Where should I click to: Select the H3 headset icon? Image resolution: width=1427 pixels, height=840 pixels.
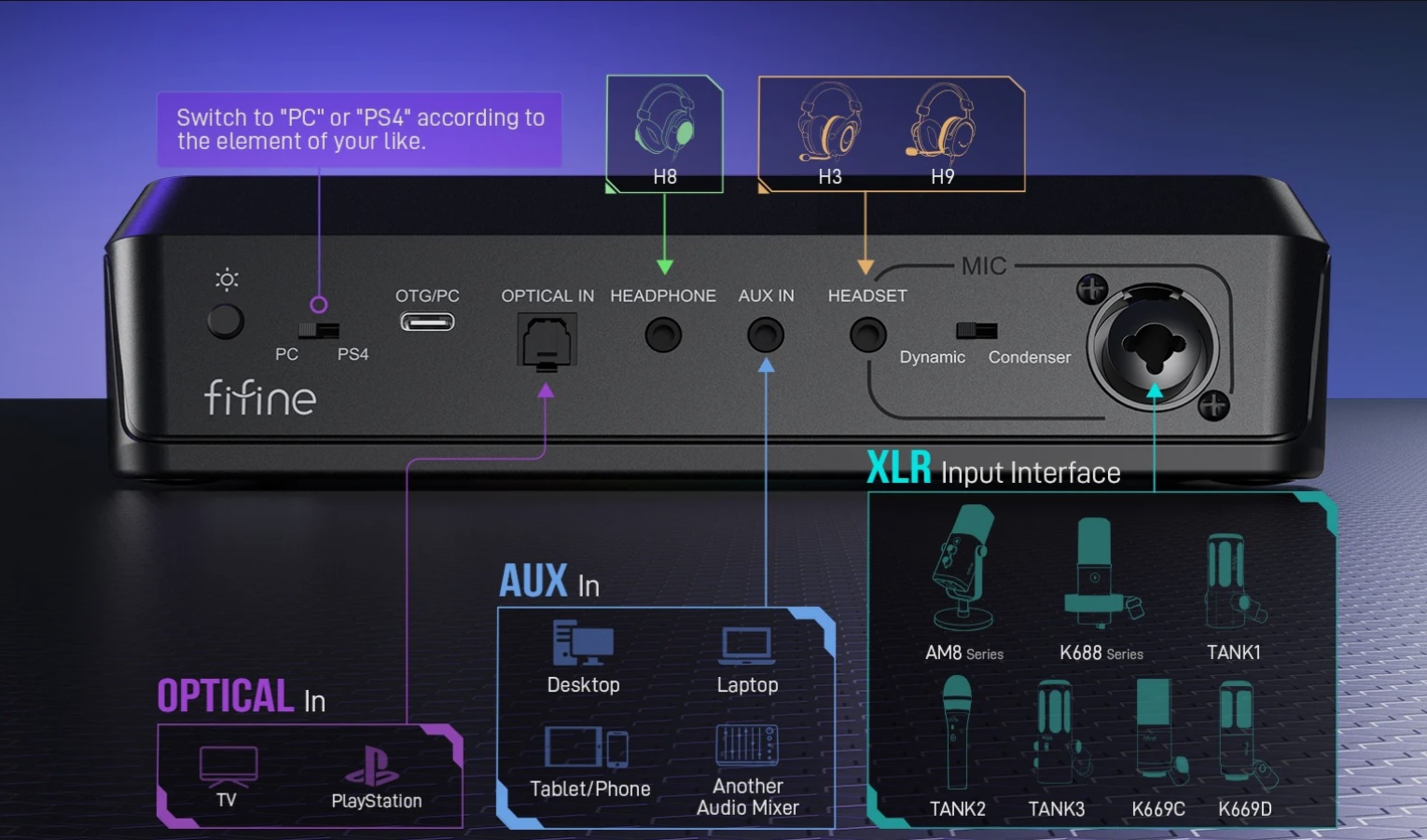829,122
